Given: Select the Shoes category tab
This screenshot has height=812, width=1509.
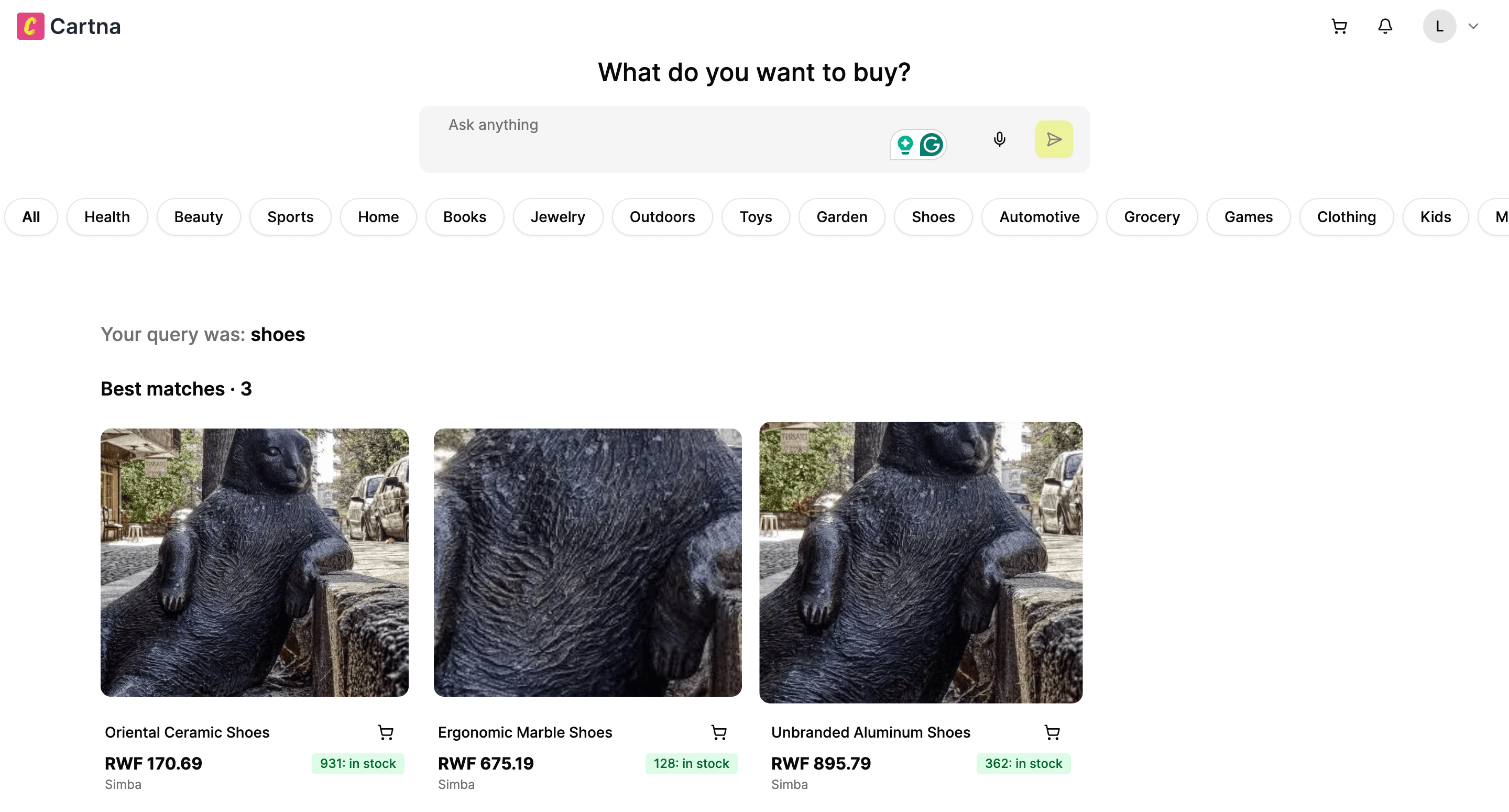Looking at the screenshot, I should click(933, 217).
